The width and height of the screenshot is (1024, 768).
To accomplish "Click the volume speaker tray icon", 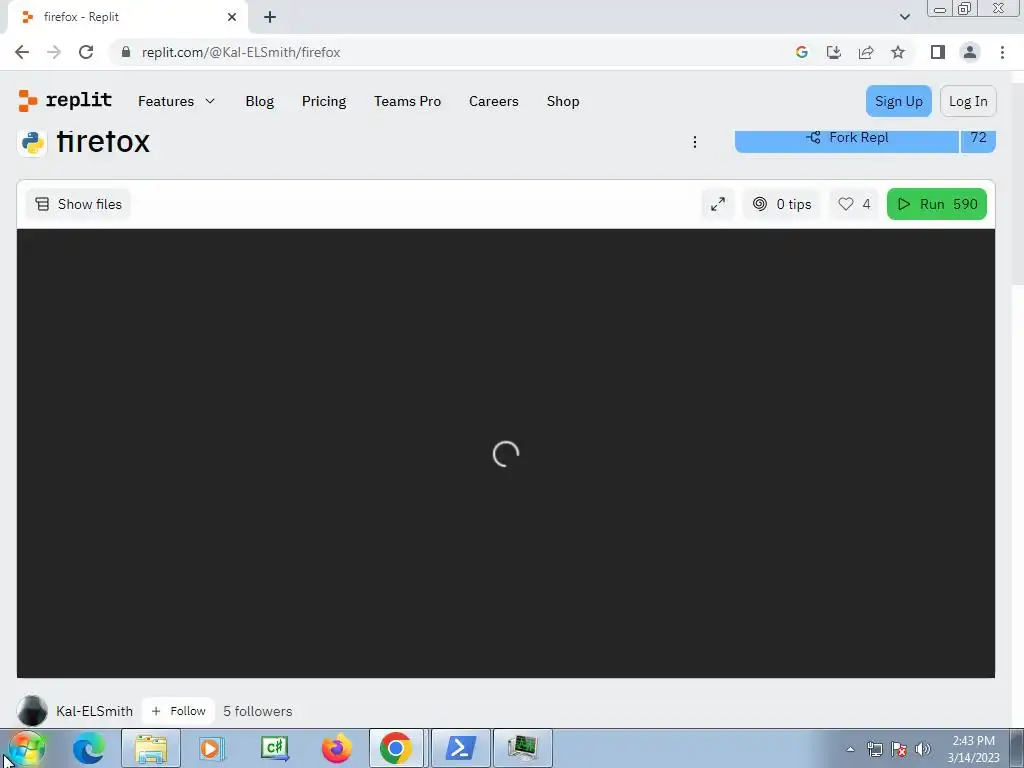I will point(922,749).
